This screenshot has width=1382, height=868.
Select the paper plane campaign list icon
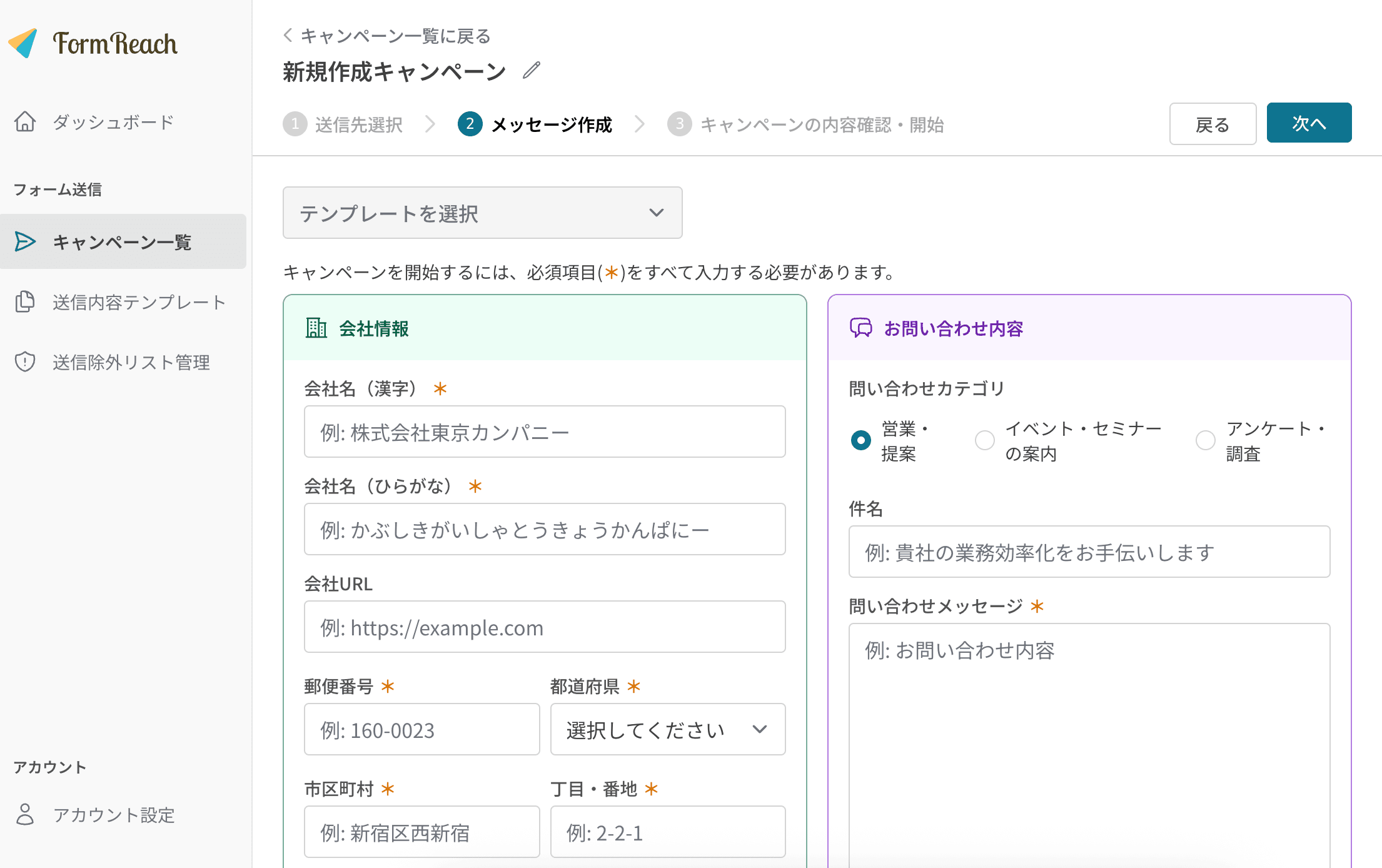[25, 242]
